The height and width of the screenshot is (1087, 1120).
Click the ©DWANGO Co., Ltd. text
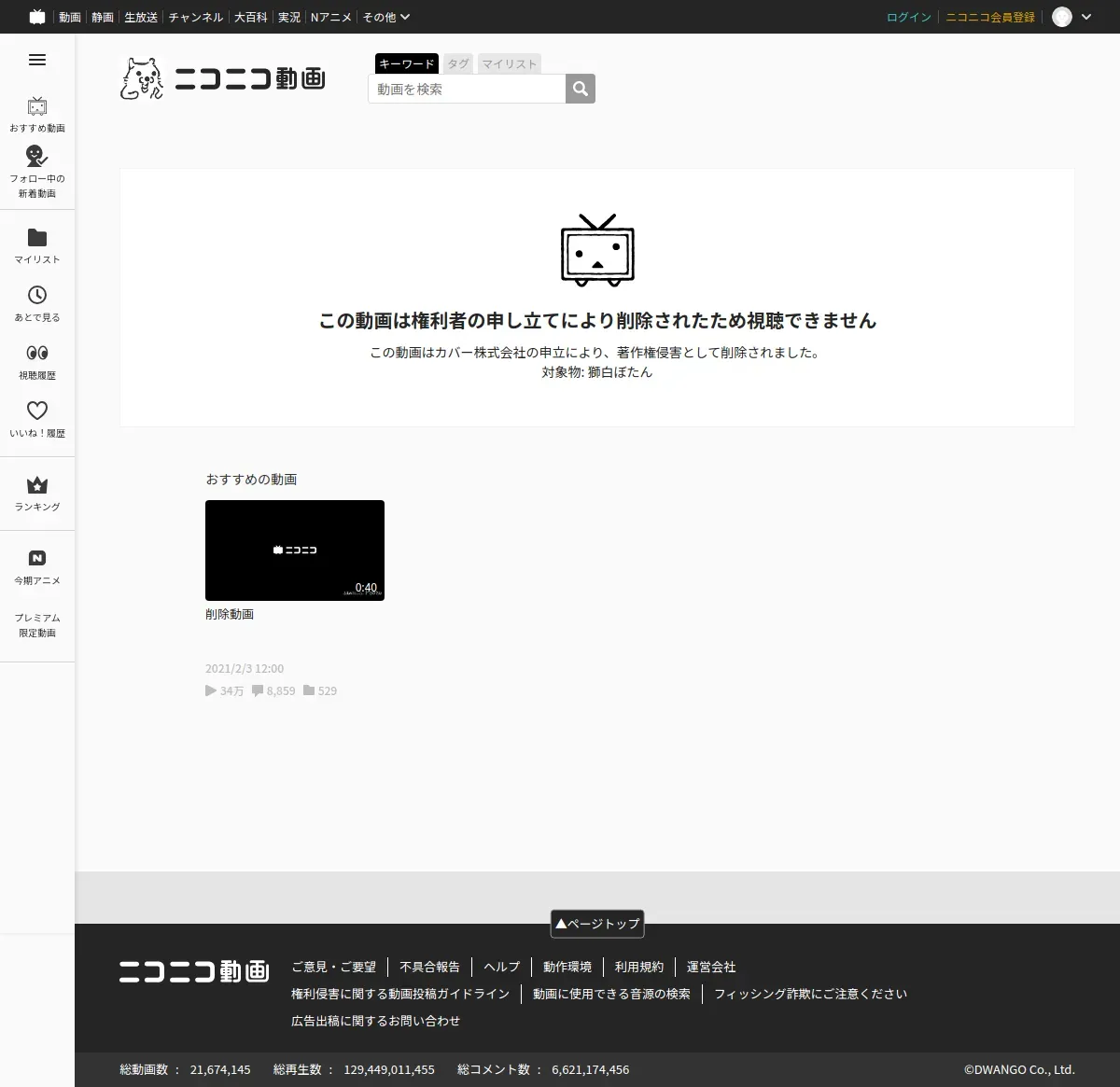click(1019, 1069)
